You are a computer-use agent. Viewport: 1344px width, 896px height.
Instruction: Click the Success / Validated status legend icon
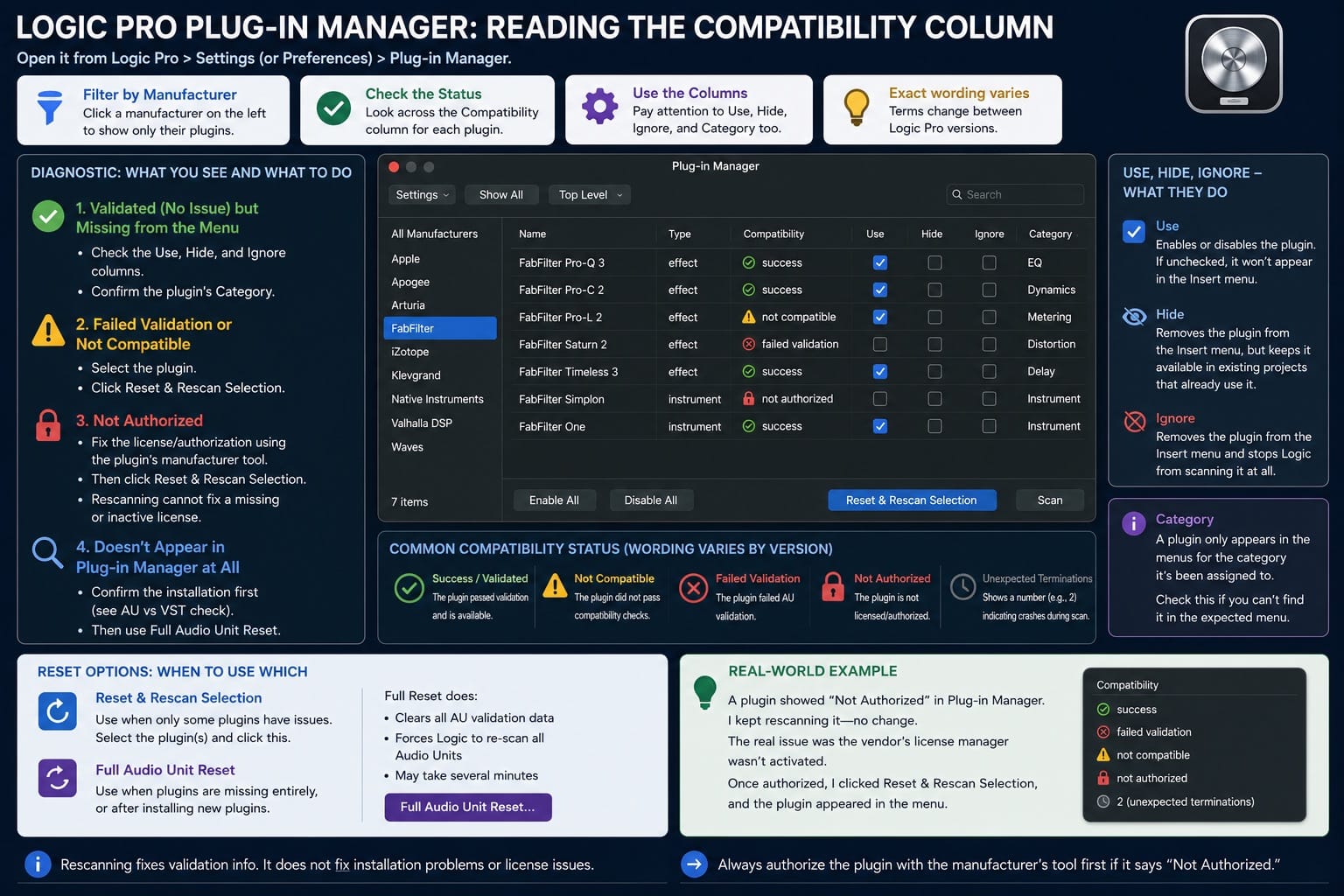[409, 588]
